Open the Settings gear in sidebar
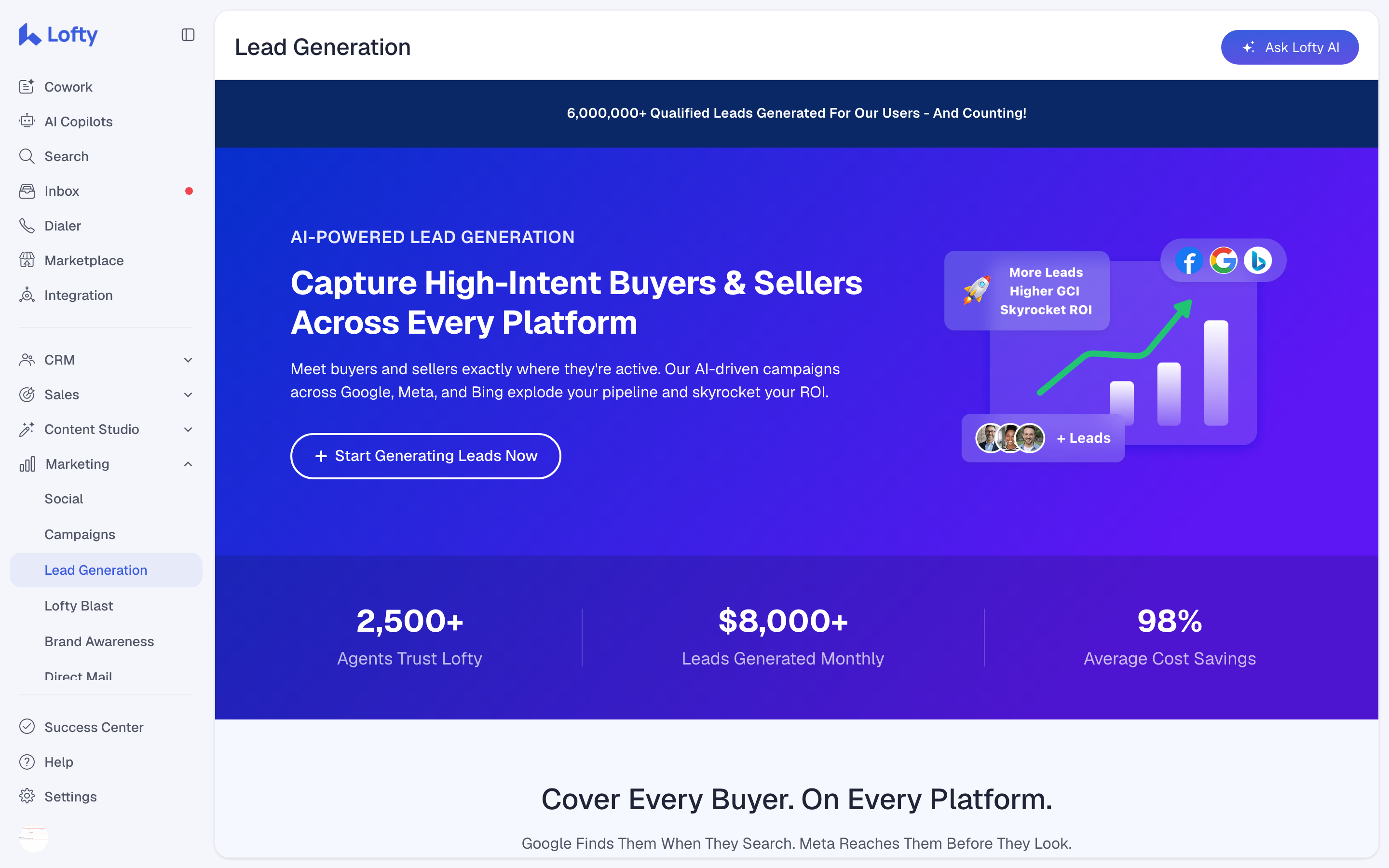This screenshot has width=1389, height=868. 27,796
